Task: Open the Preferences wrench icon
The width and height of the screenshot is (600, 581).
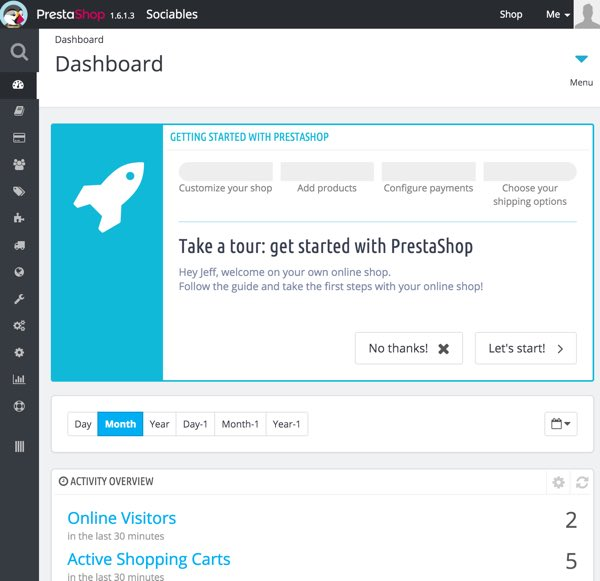Action: click(19, 299)
